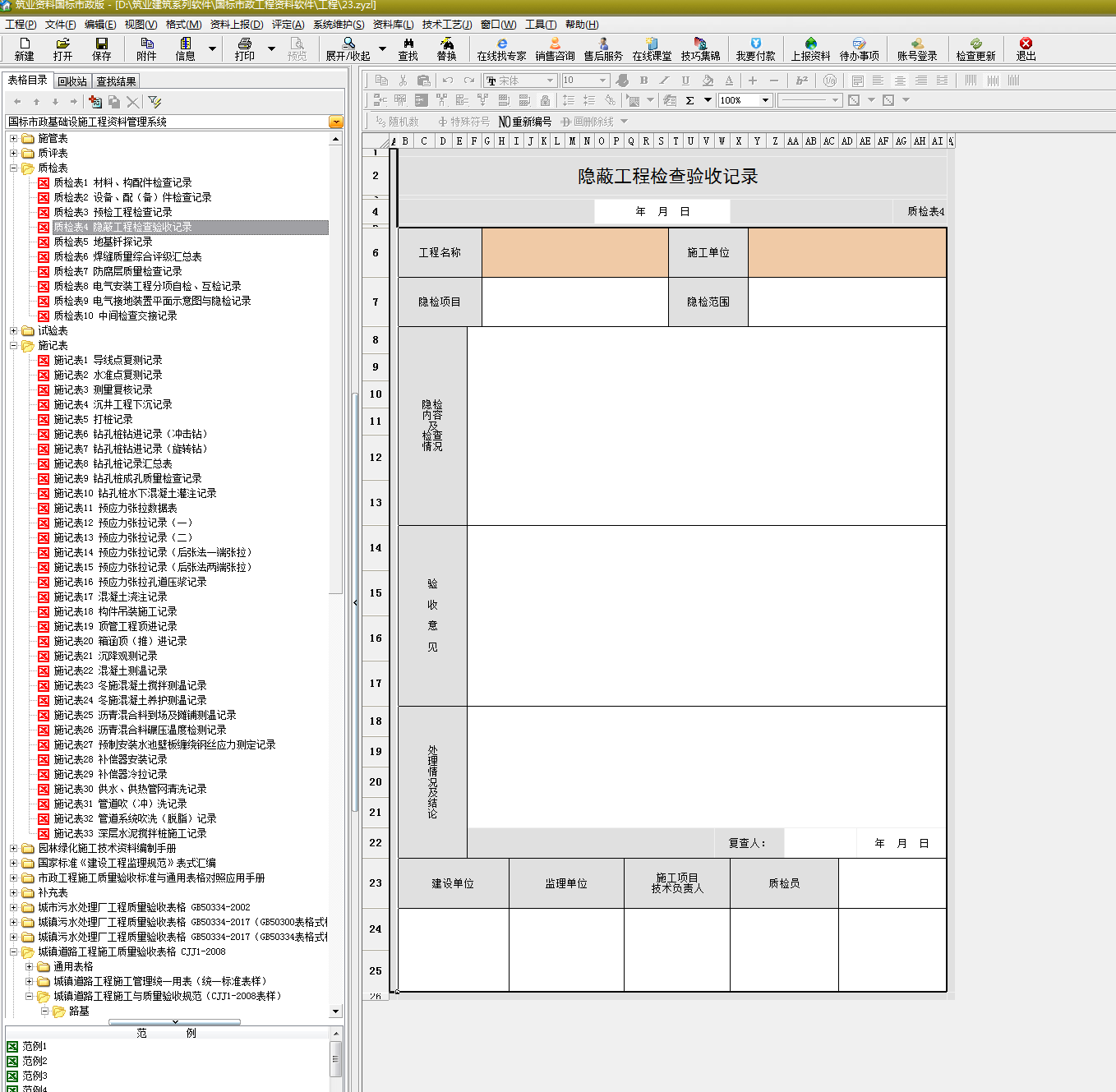The height and width of the screenshot is (1092, 1116).
Task: Open 在线课堂 online classroom icon
Action: [x=653, y=49]
